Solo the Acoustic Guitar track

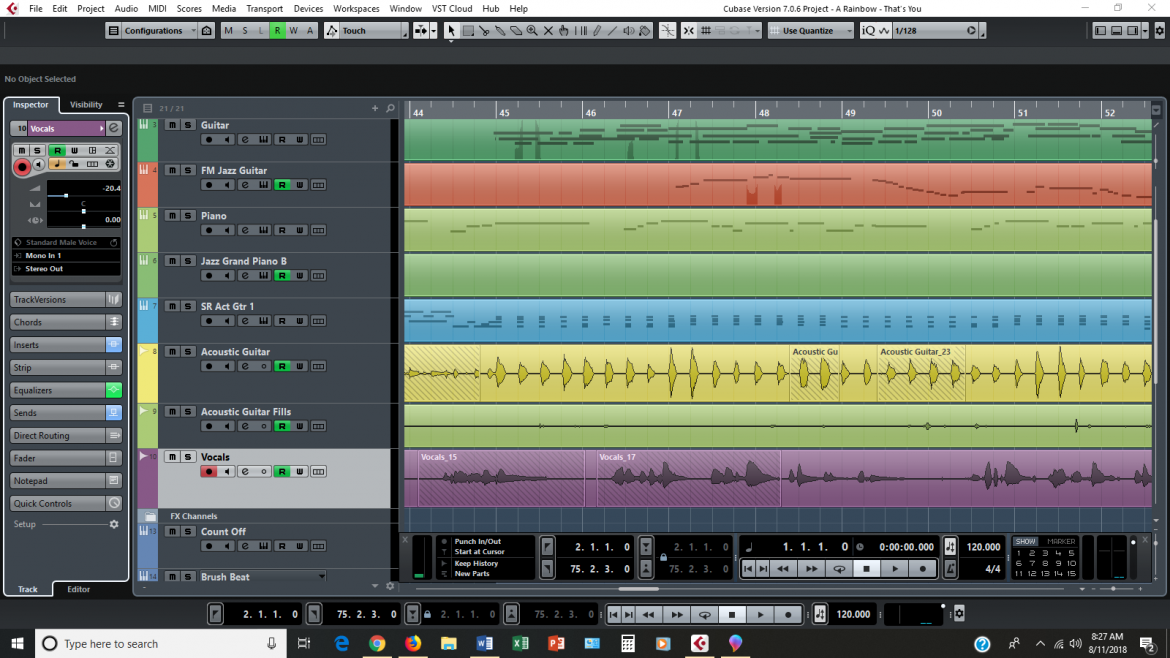[x=187, y=352]
